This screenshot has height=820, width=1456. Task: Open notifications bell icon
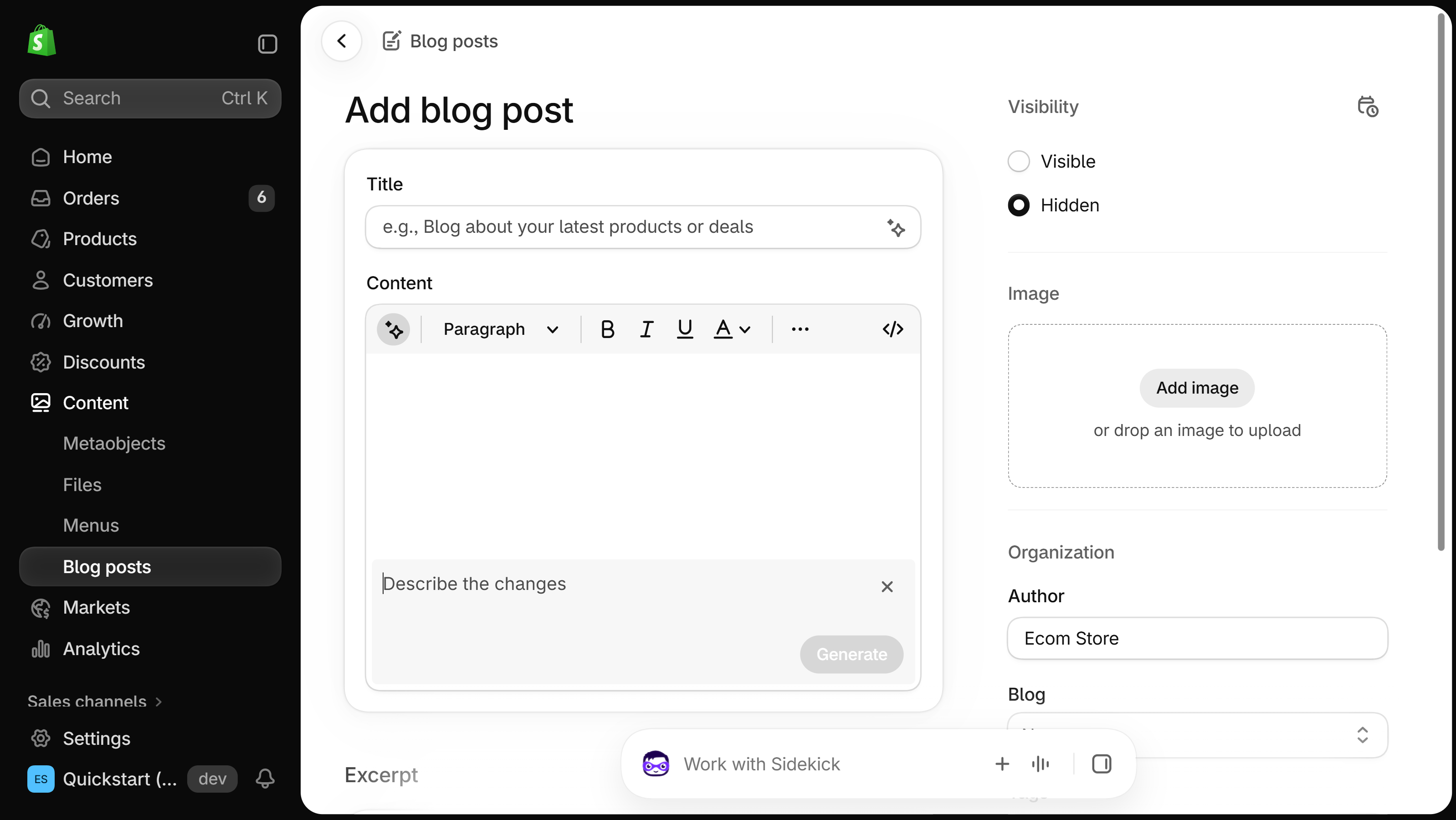[x=265, y=778]
